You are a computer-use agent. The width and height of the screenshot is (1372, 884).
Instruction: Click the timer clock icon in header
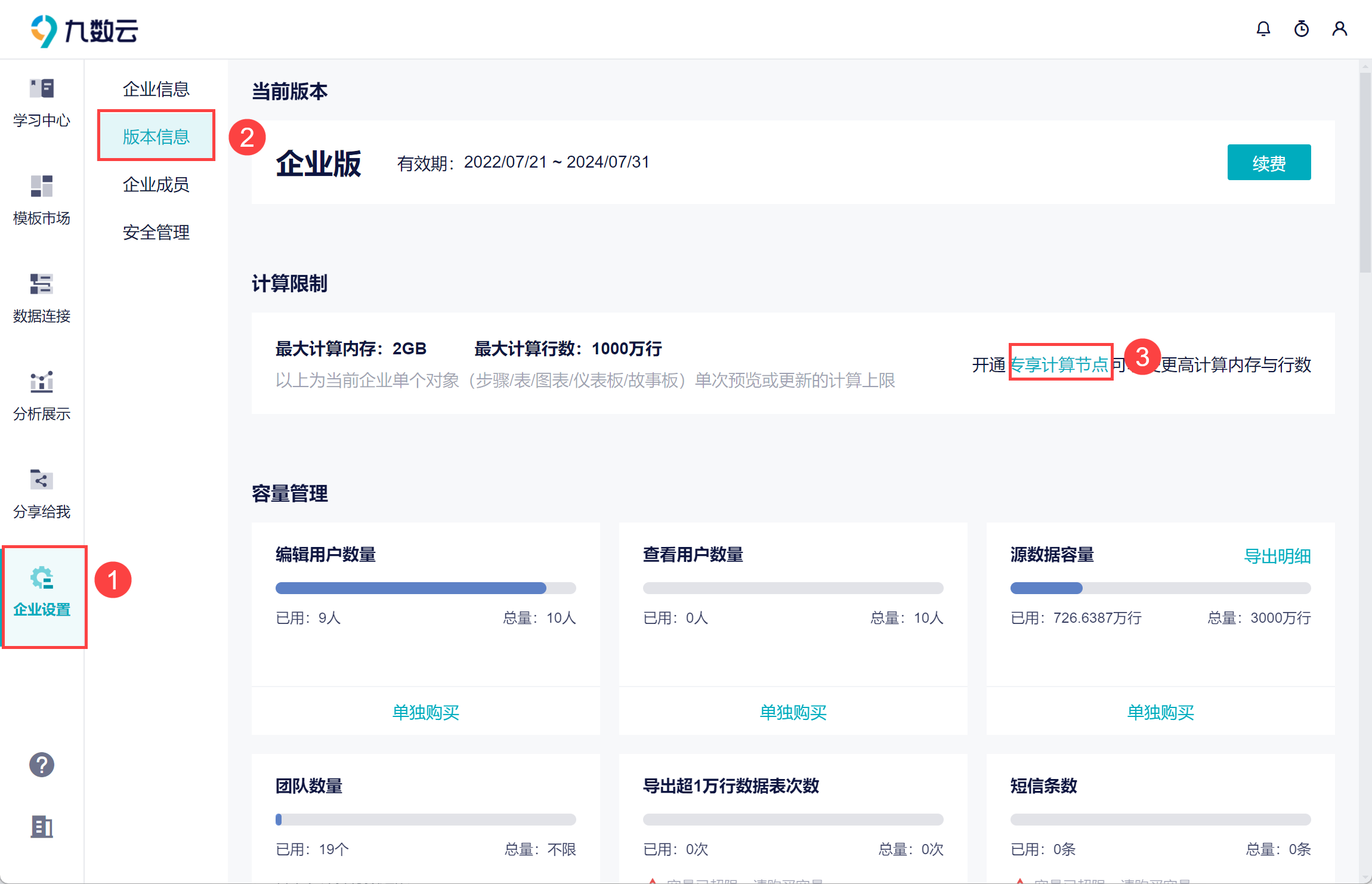coord(1301,29)
